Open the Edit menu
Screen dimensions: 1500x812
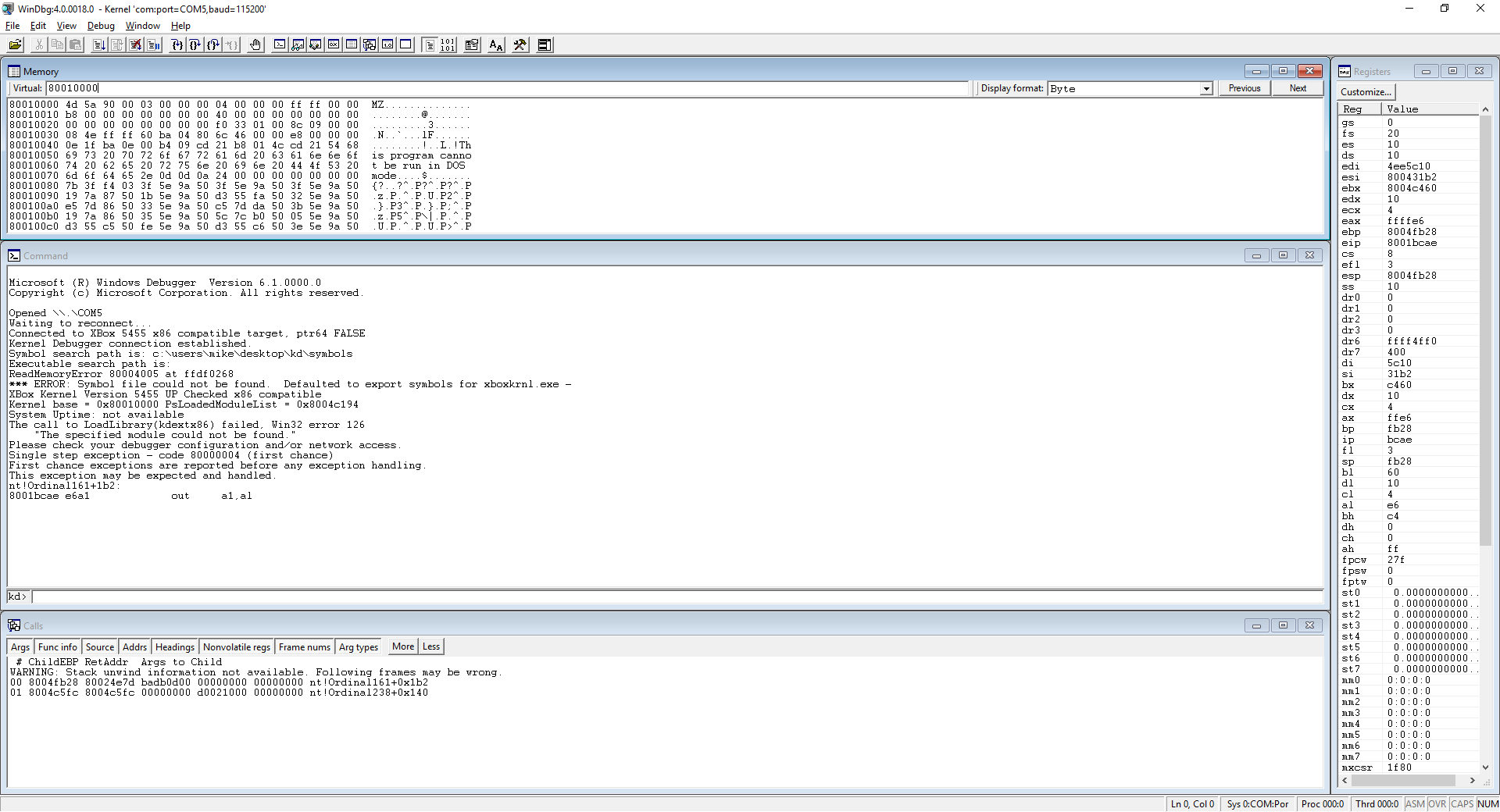(38, 26)
